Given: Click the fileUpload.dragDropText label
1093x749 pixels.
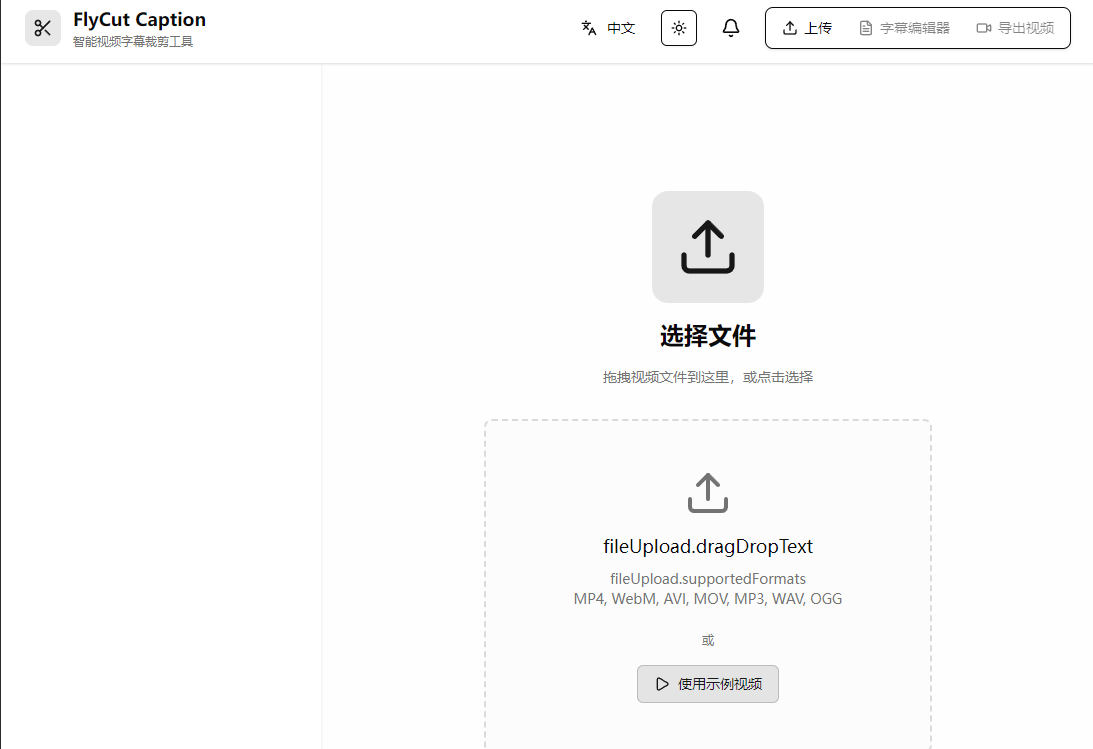Looking at the screenshot, I should click(x=708, y=547).
